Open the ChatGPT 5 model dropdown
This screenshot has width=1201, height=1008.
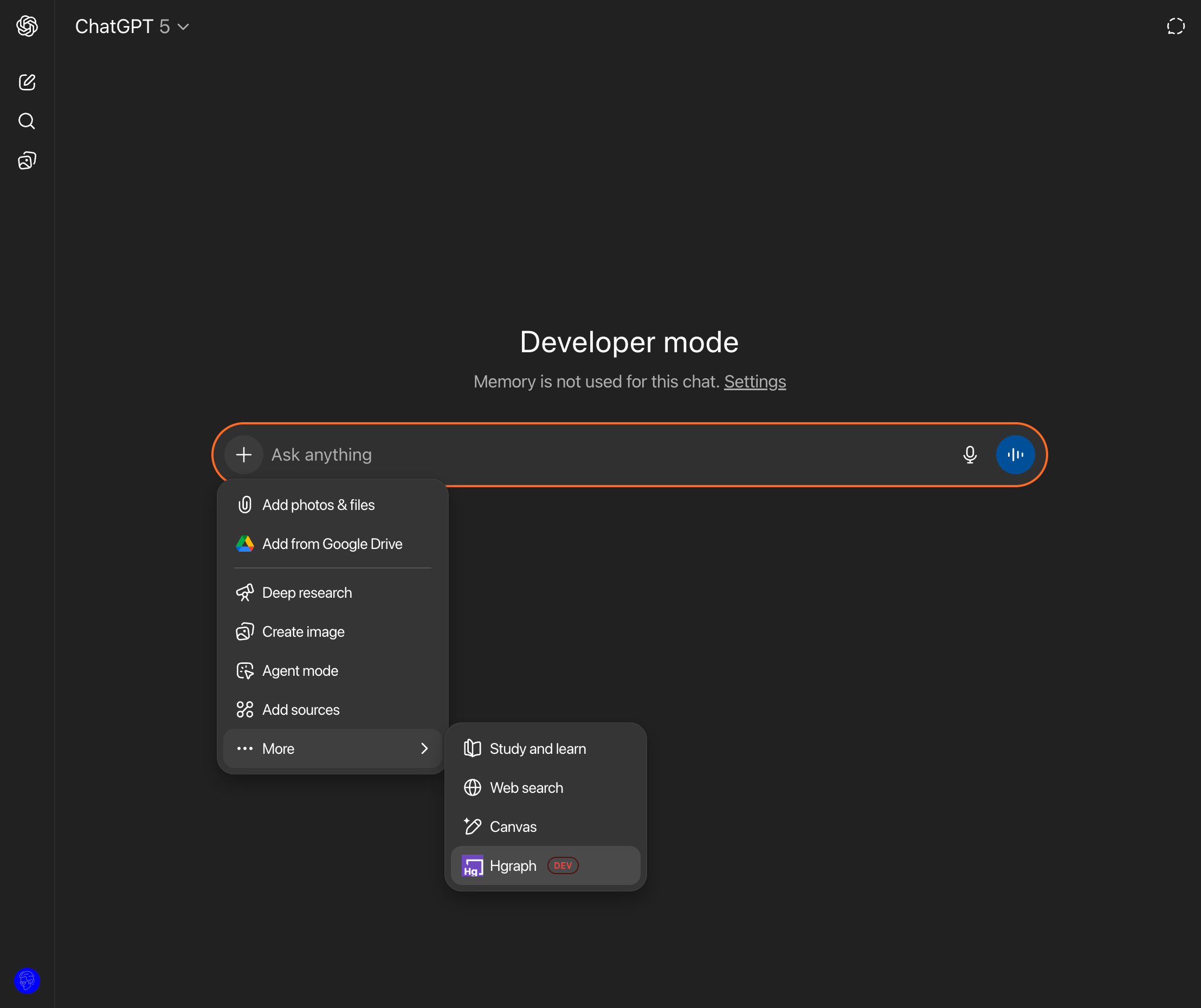[x=132, y=27]
